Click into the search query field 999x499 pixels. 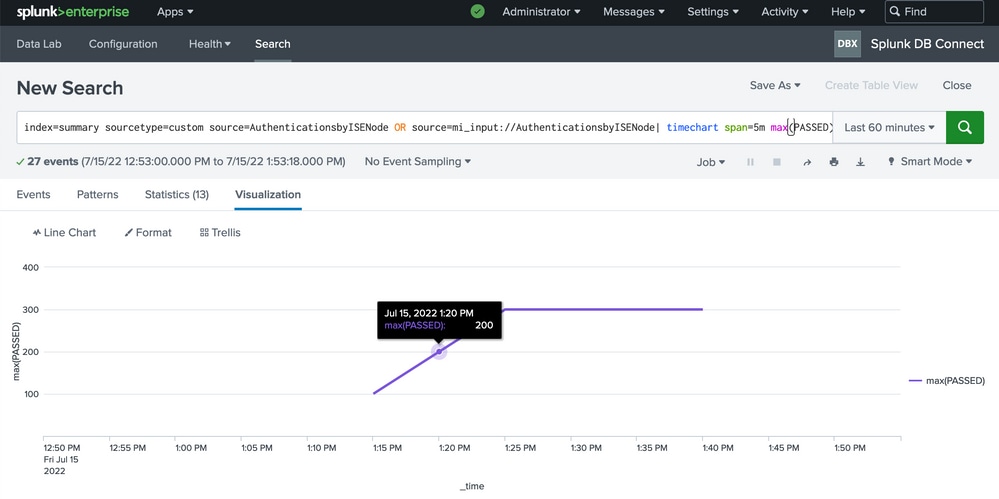(425, 127)
